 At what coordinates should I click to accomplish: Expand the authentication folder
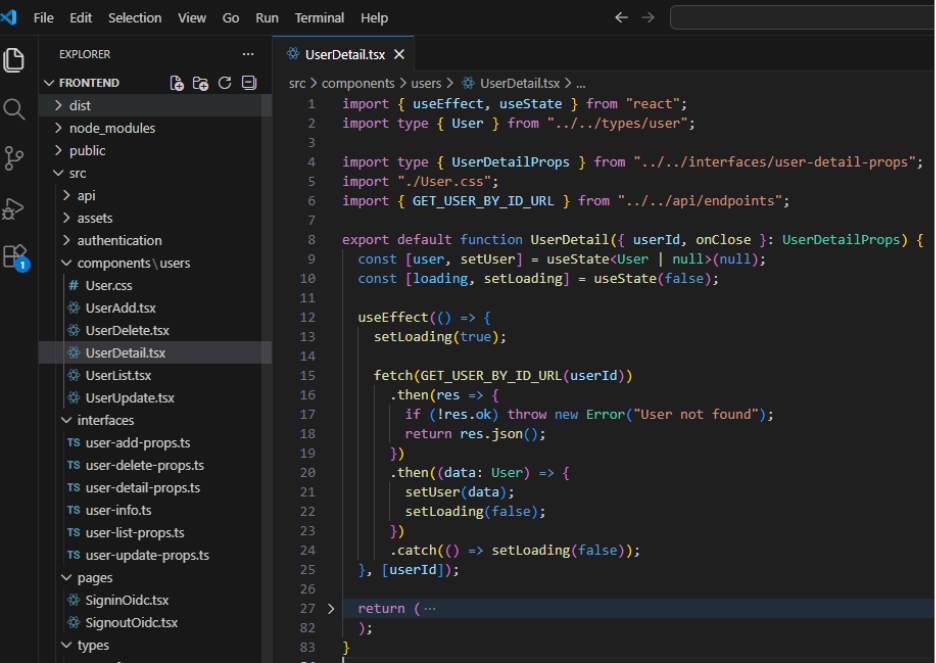click(119, 240)
